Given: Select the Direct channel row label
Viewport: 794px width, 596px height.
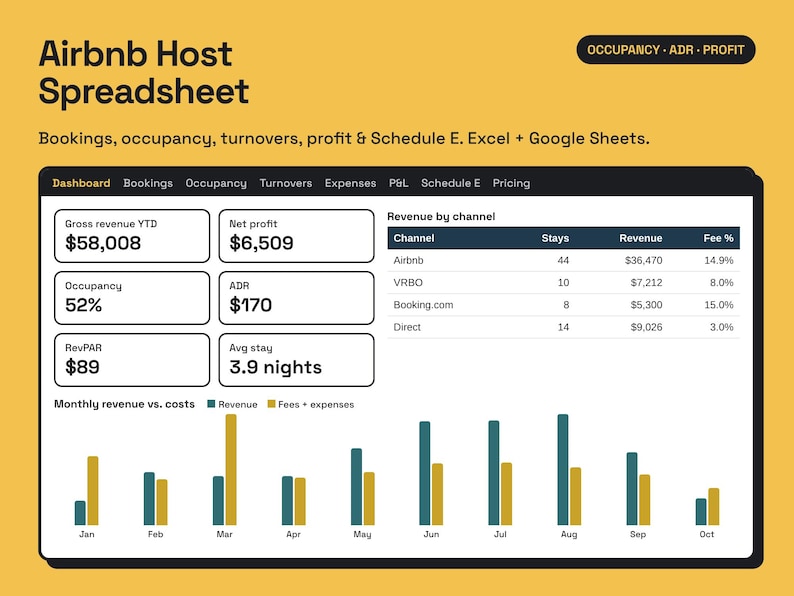Looking at the screenshot, I should coord(407,327).
